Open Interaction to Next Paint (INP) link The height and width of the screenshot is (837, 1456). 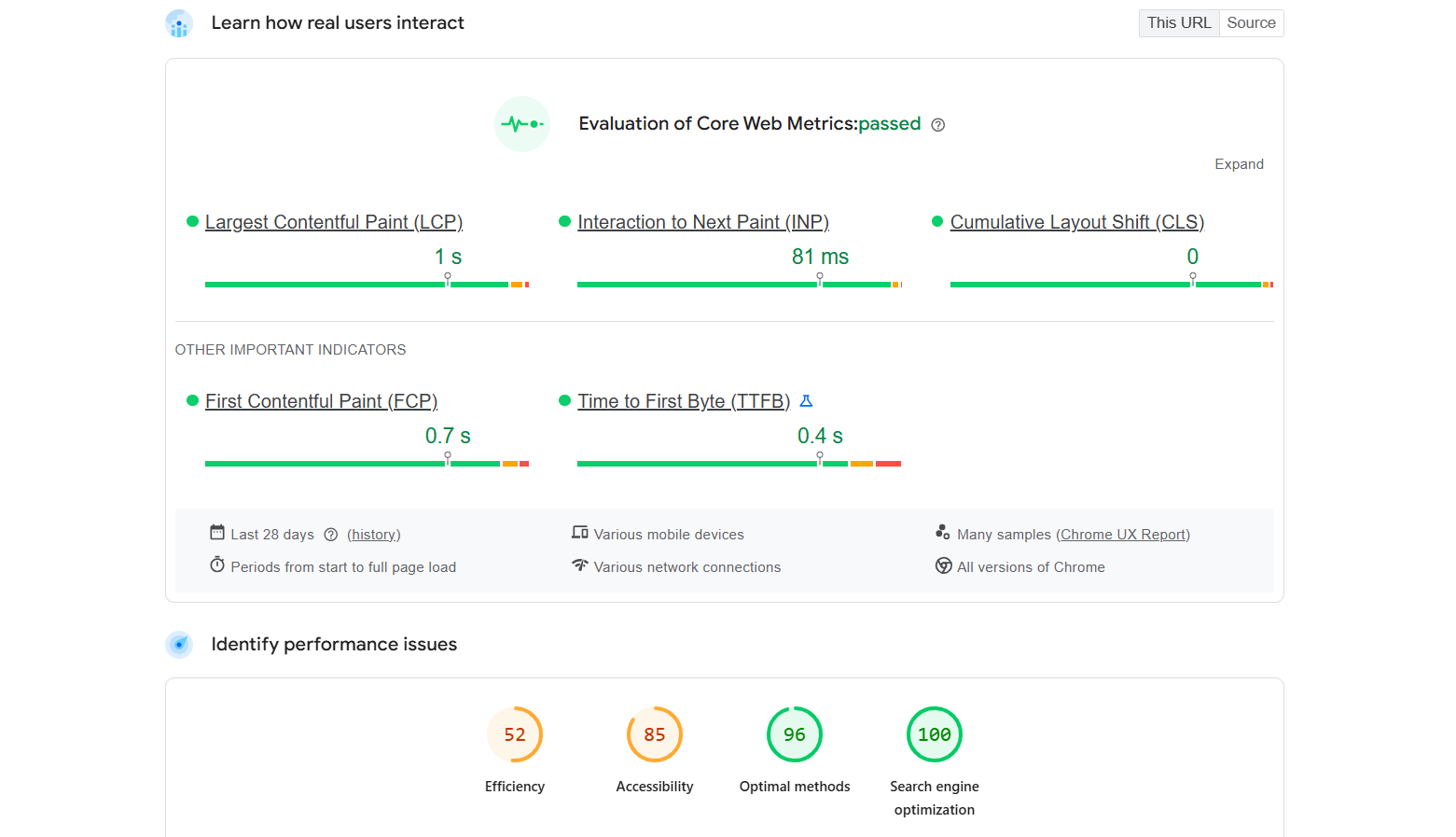(703, 222)
